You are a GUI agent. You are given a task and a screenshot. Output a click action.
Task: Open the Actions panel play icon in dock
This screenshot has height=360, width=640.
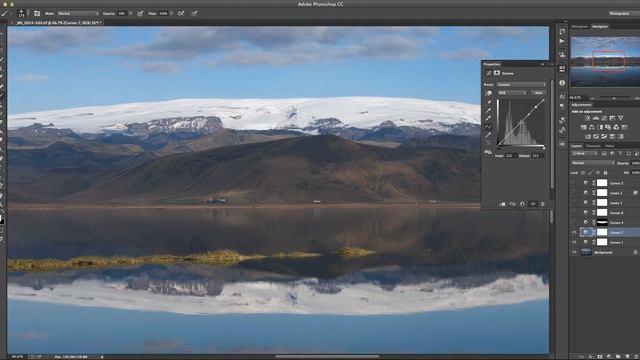[562, 41]
